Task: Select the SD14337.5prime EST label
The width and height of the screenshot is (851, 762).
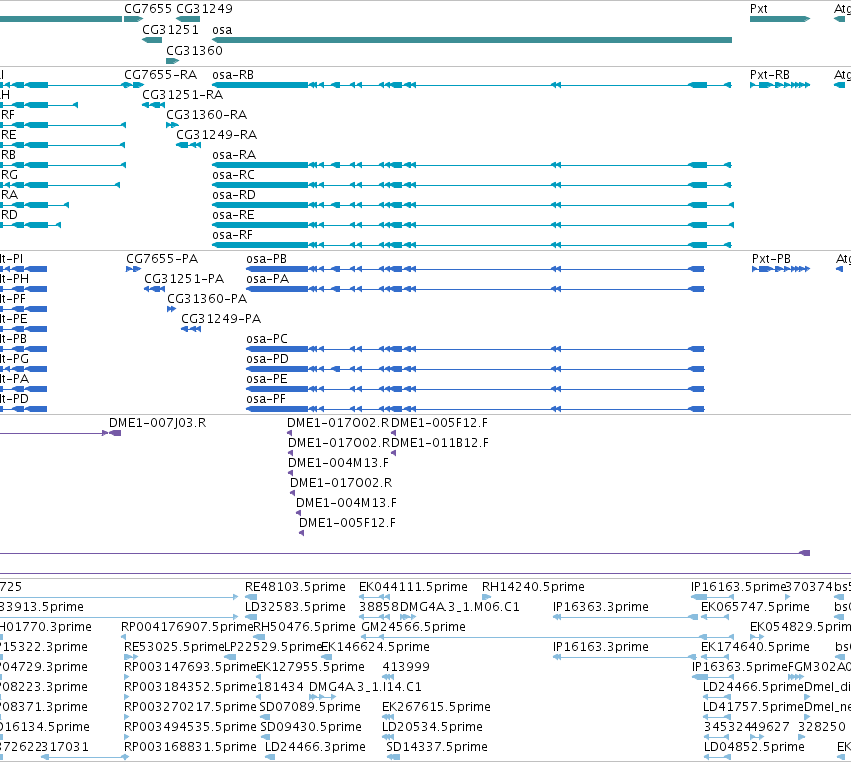Action: pyautogui.click(x=437, y=747)
